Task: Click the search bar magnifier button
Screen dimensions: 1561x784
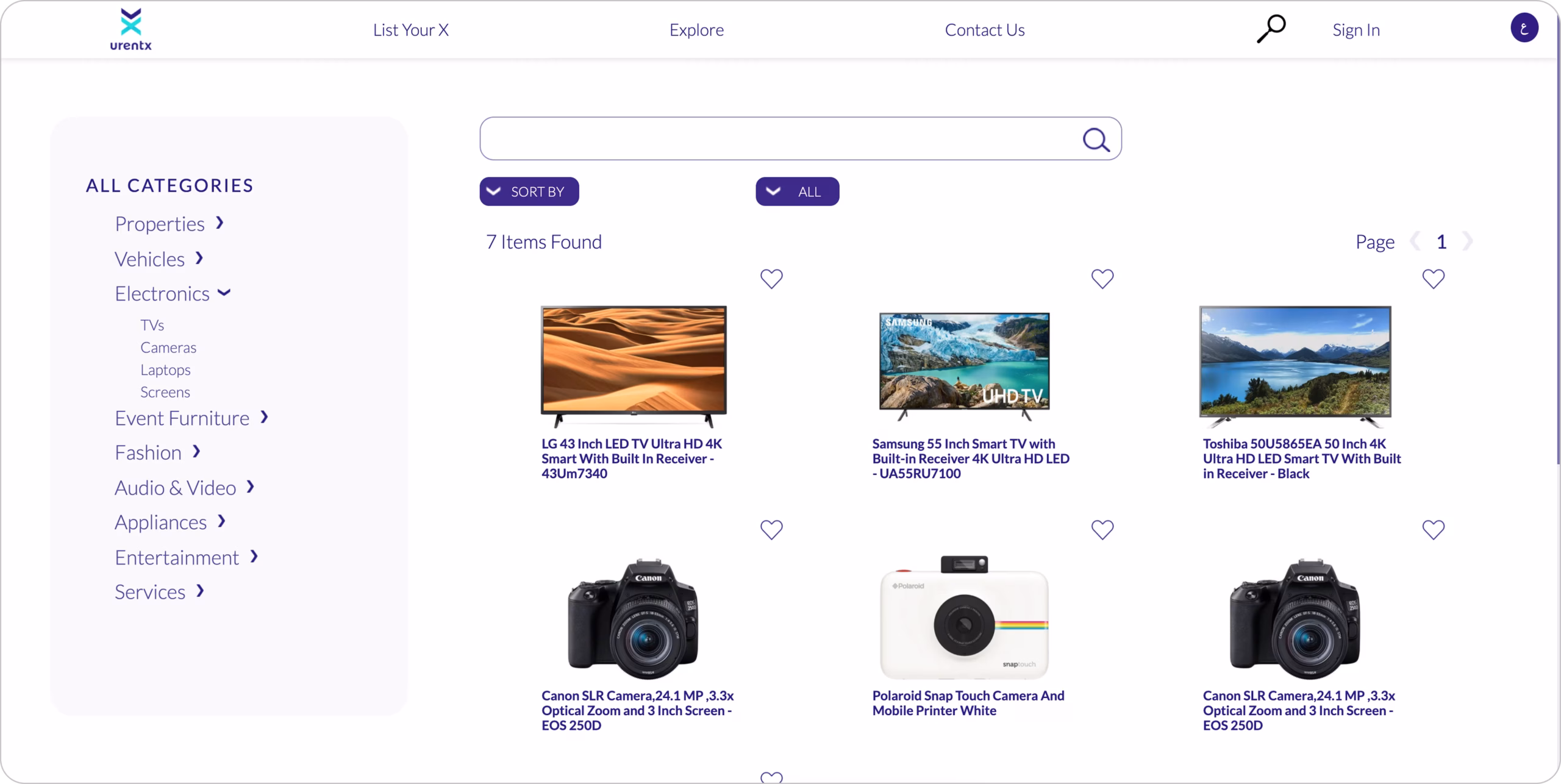Action: 1096,140
